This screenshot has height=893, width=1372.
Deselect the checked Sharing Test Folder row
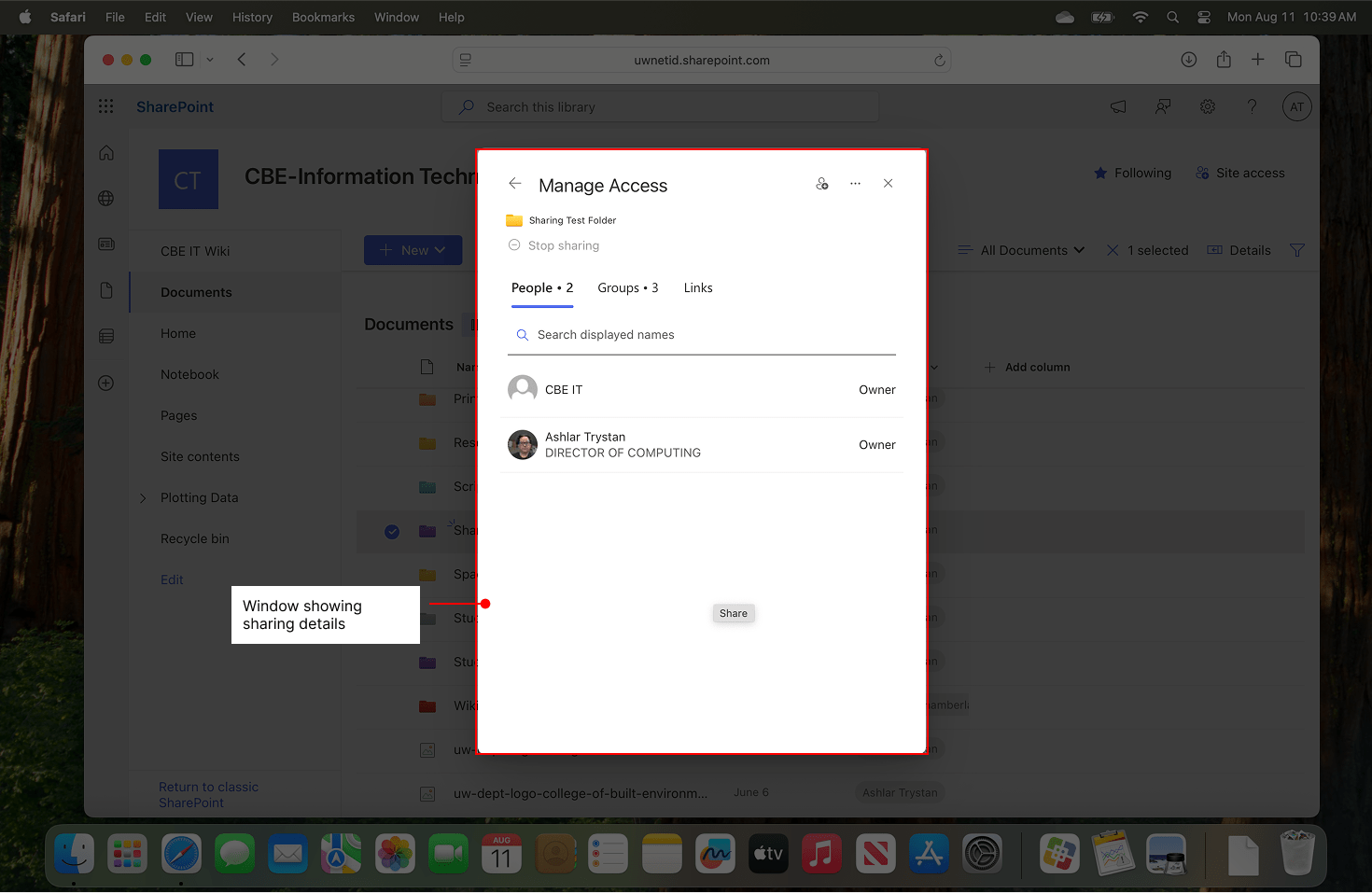coord(391,531)
